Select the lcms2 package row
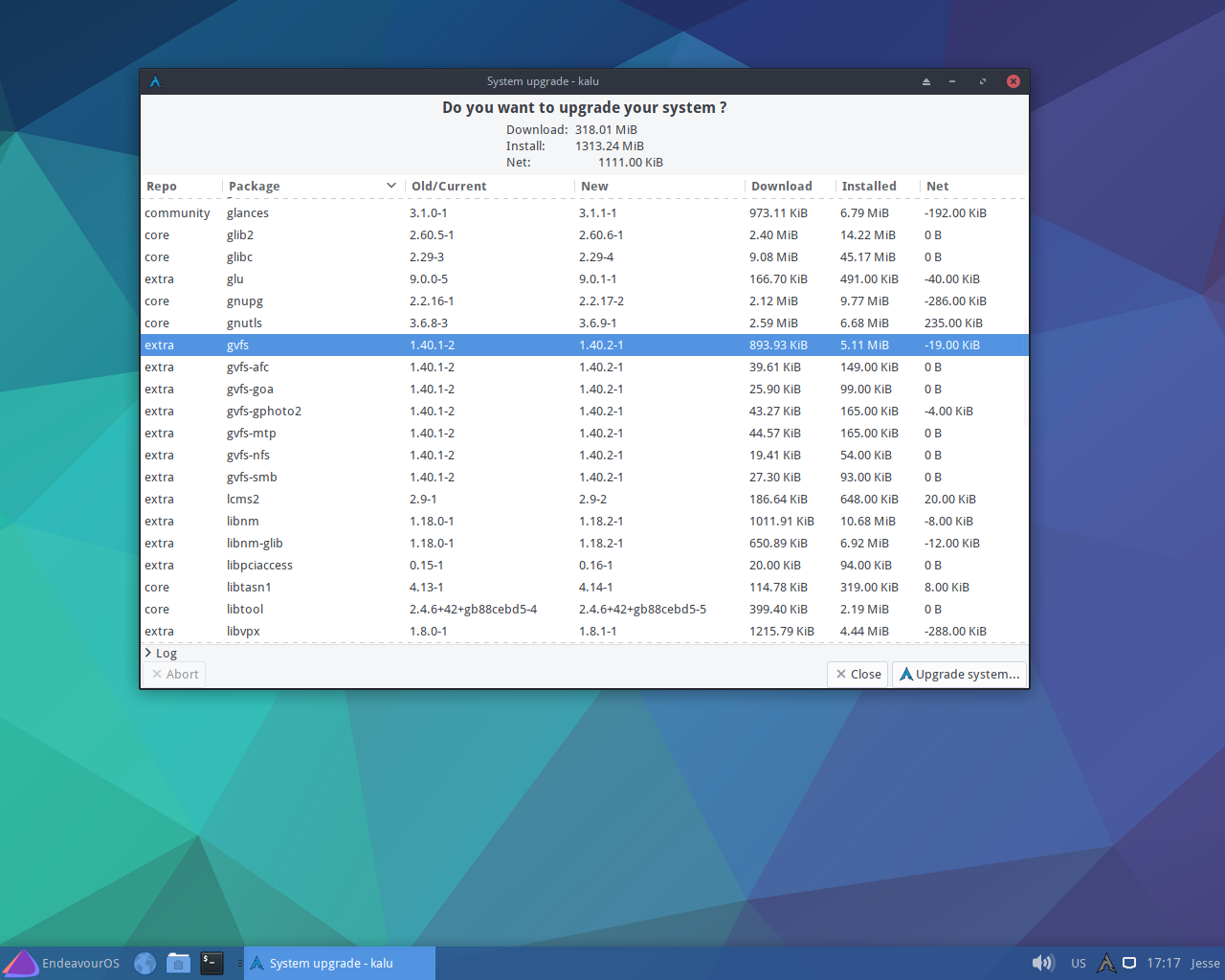 pos(584,499)
